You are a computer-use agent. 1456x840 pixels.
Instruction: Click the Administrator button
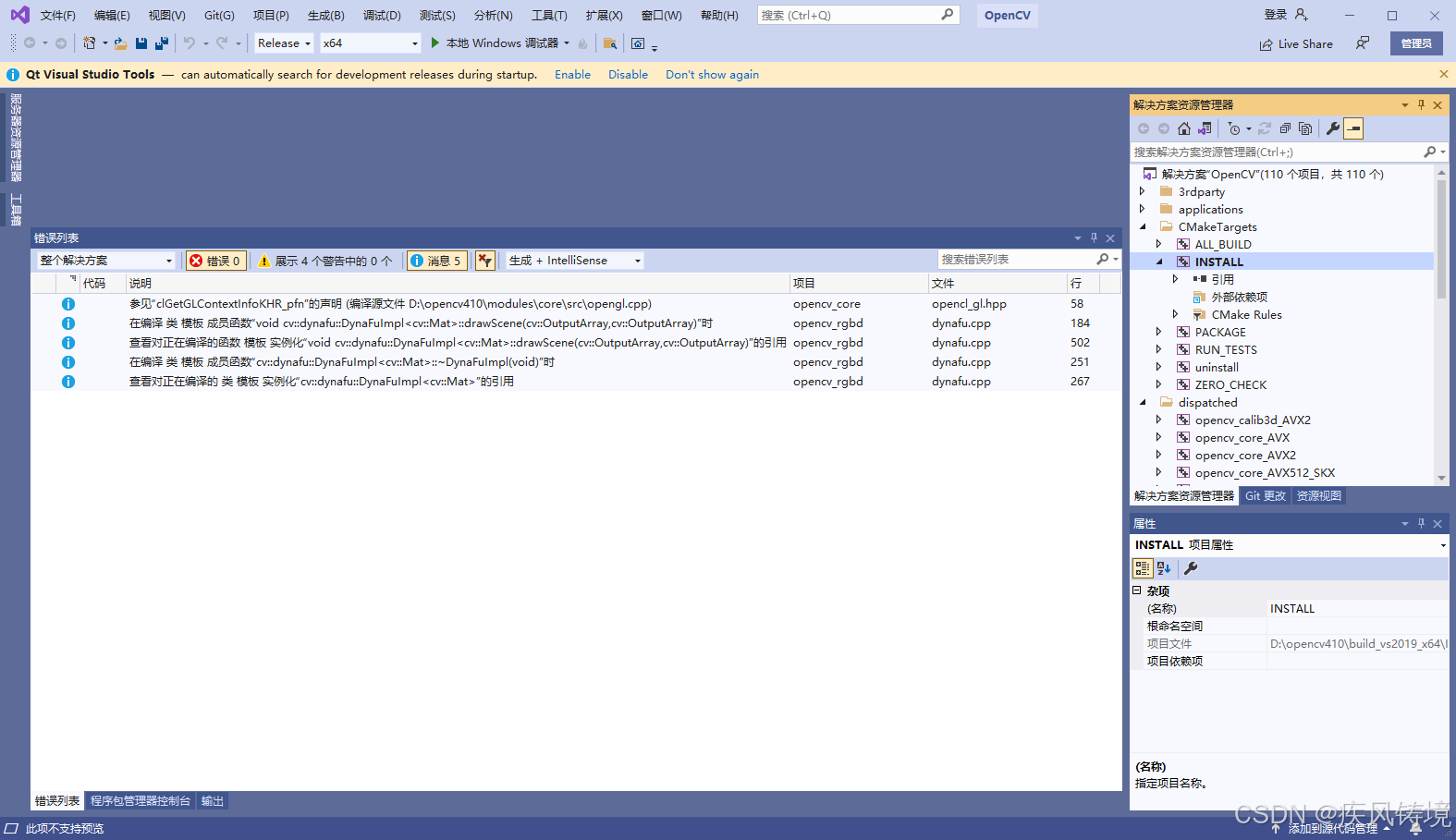tap(1416, 43)
